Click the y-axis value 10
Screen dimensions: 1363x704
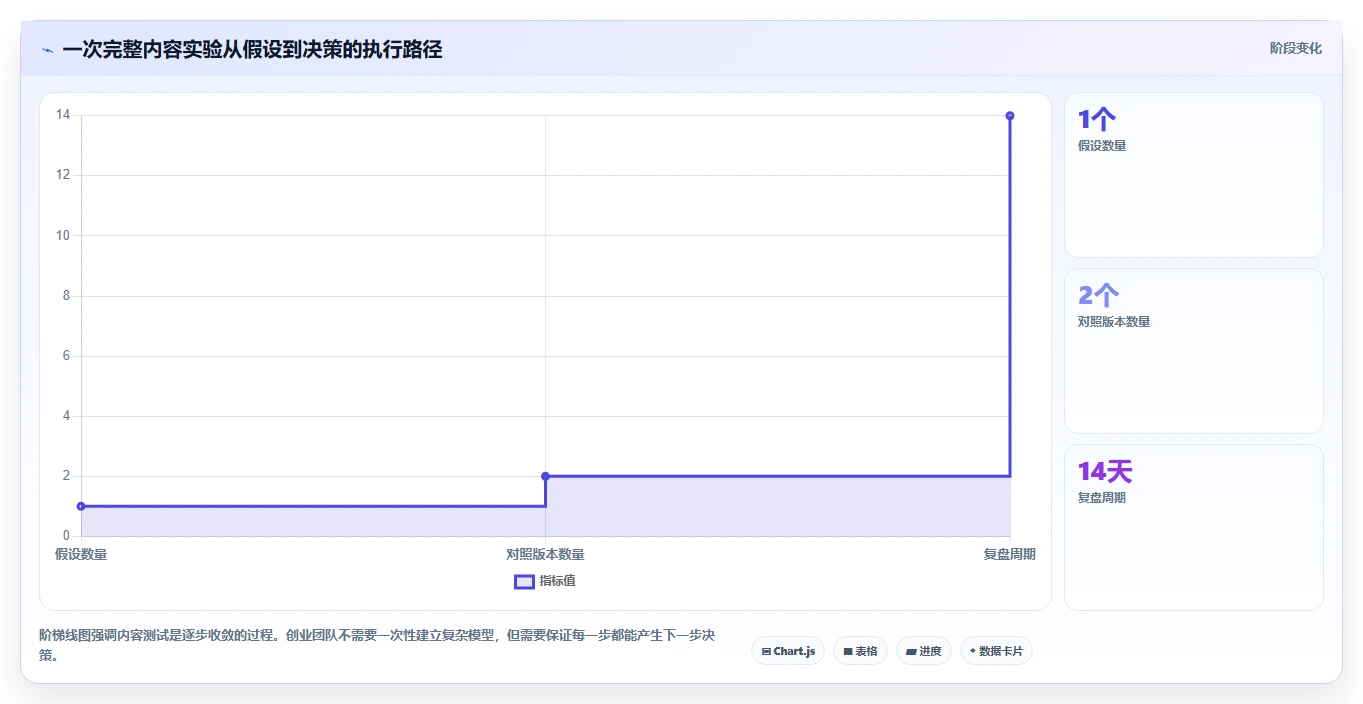[x=63, y=235]
